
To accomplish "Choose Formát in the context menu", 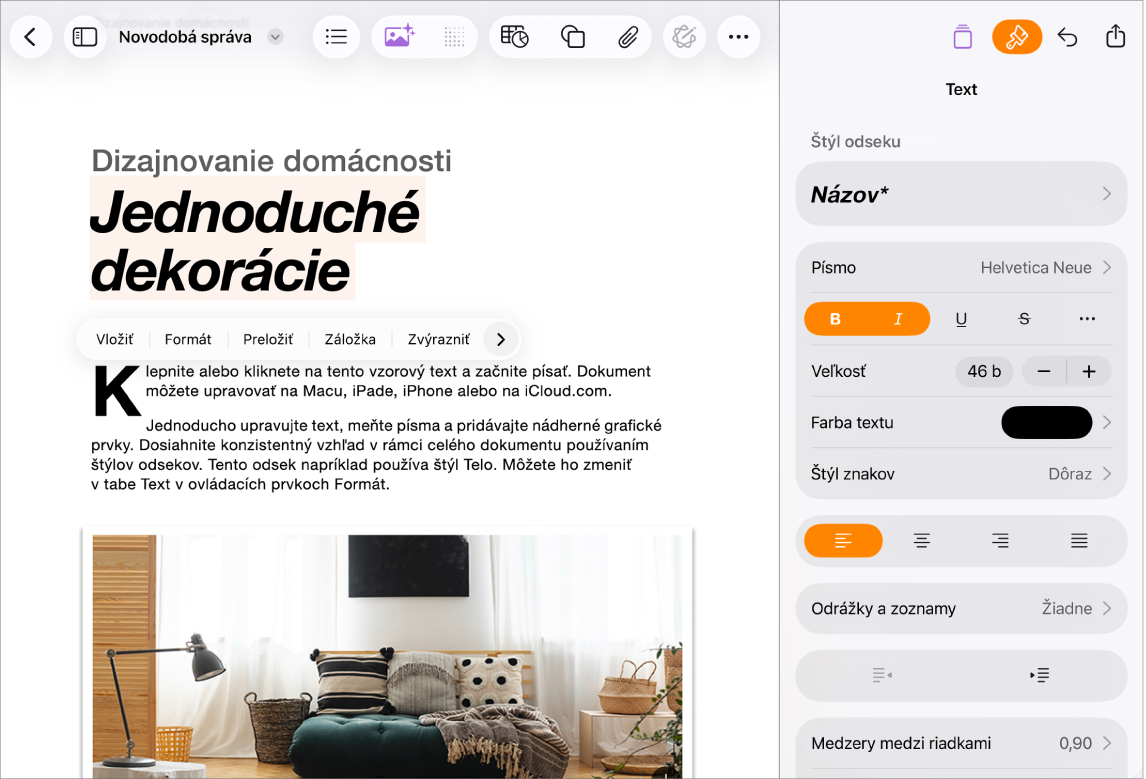I will click(188, 339).
